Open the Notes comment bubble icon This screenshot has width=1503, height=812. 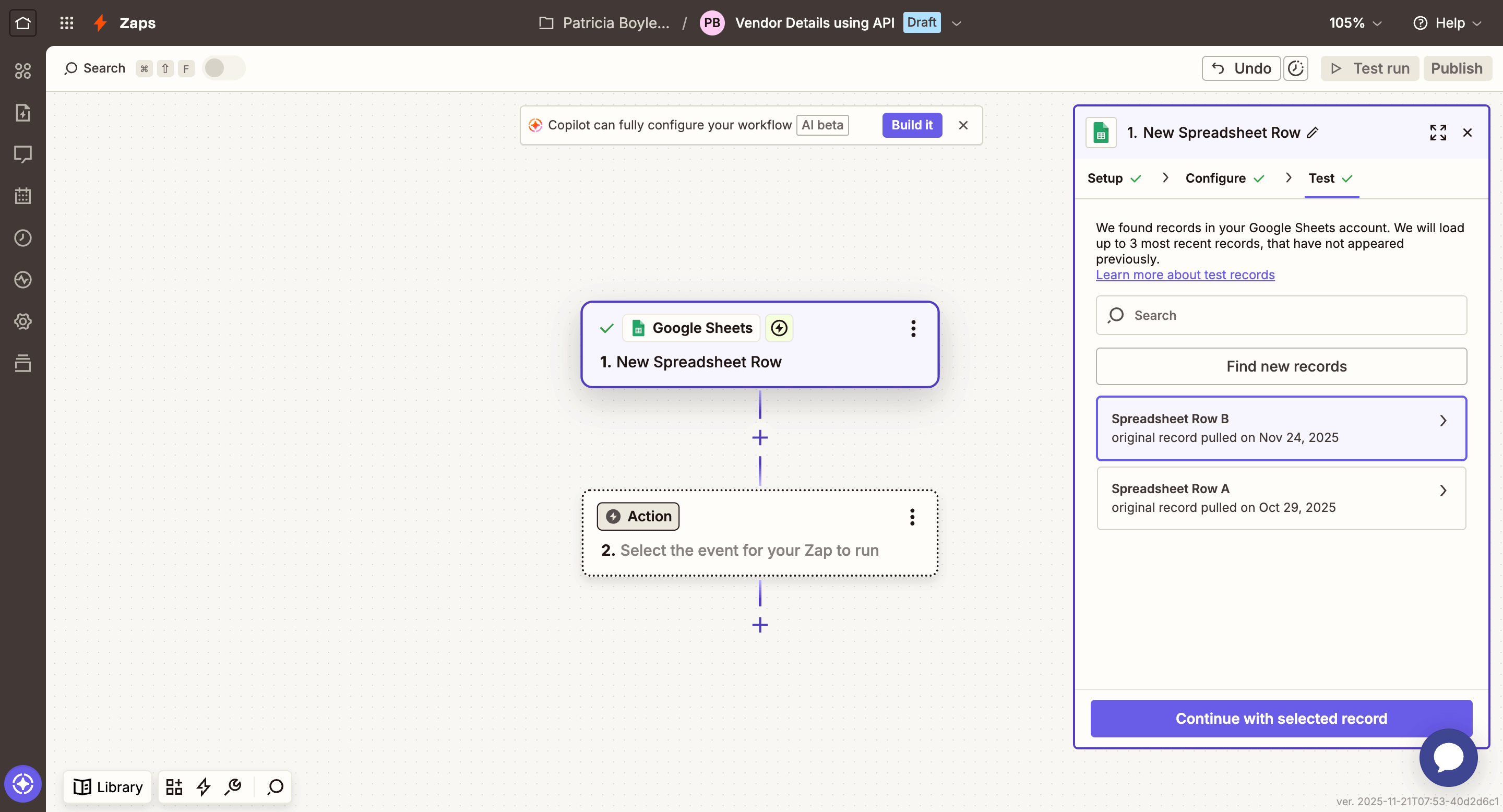coord(23,154)
